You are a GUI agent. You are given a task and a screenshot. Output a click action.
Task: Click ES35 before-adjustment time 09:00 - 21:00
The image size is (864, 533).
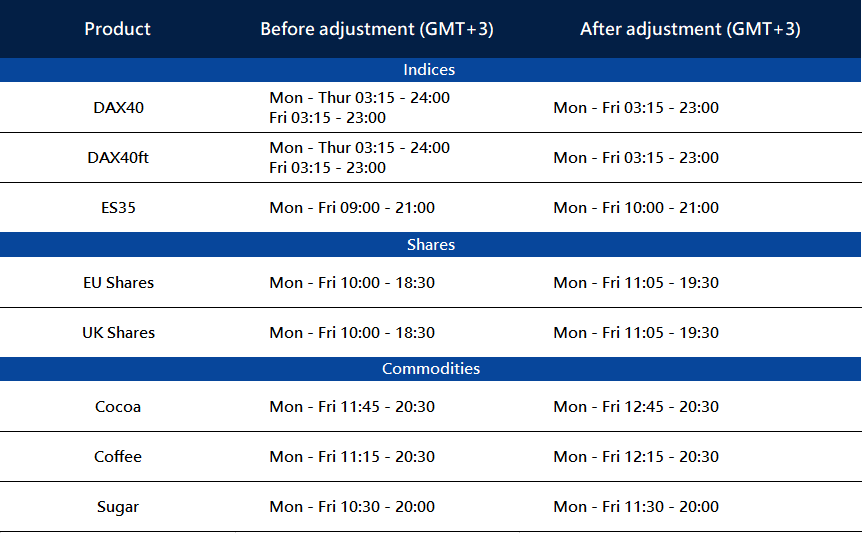pos(352,208)
